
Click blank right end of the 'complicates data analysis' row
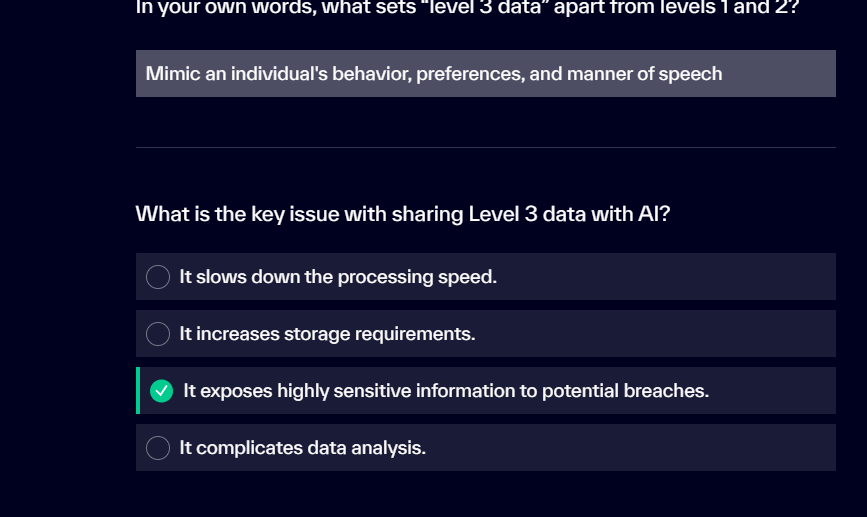630,448
